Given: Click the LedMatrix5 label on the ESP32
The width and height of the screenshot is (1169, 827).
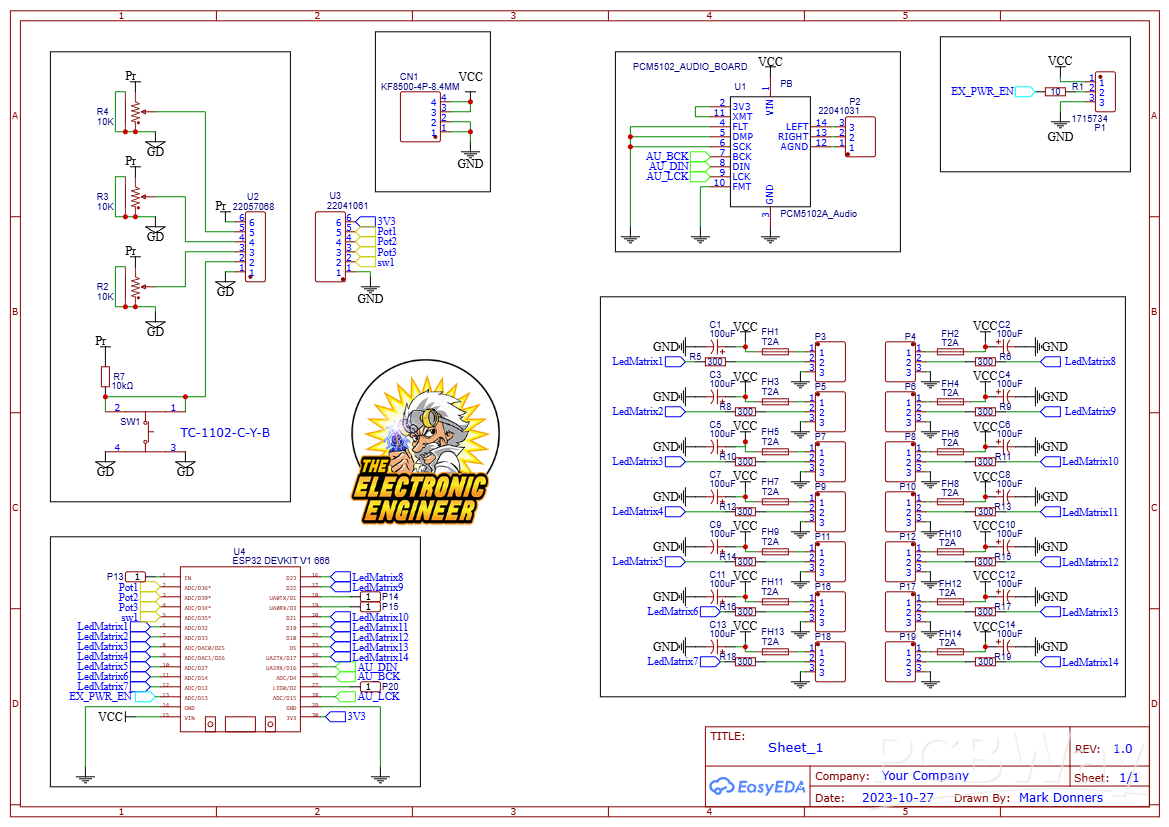Looking at the screenshot, I should pyautogui.click(x=103, y=667).
